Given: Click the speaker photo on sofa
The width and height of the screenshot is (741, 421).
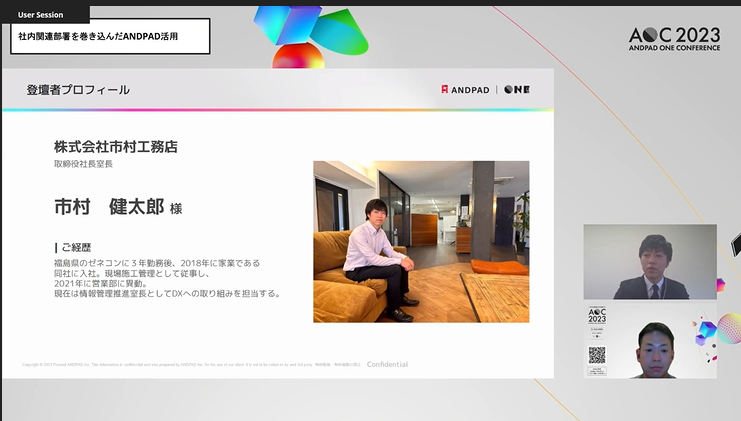Looking at the screenshot, I should coord(421,242).
